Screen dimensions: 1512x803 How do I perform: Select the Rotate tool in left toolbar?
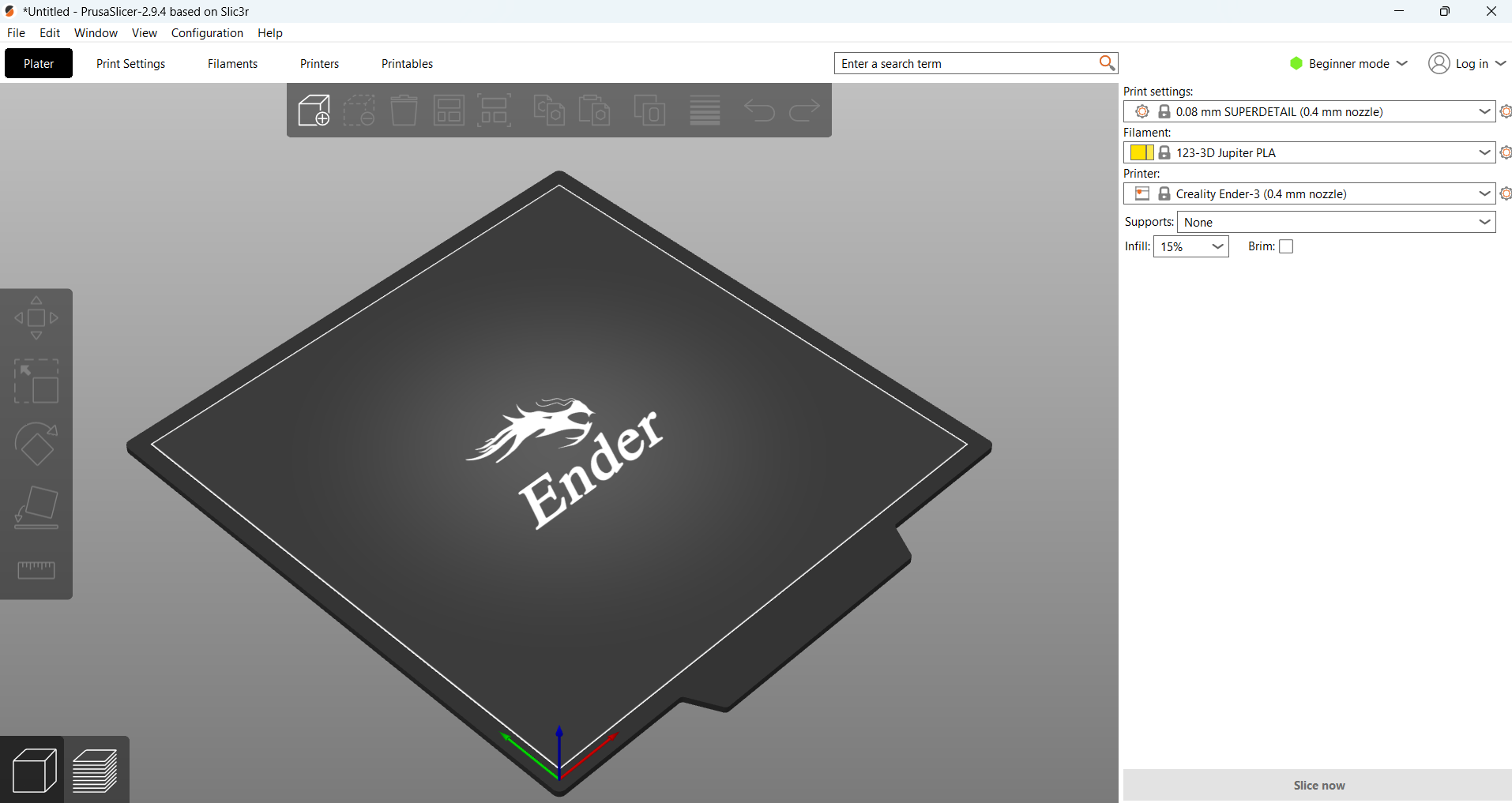pos(36,445)
